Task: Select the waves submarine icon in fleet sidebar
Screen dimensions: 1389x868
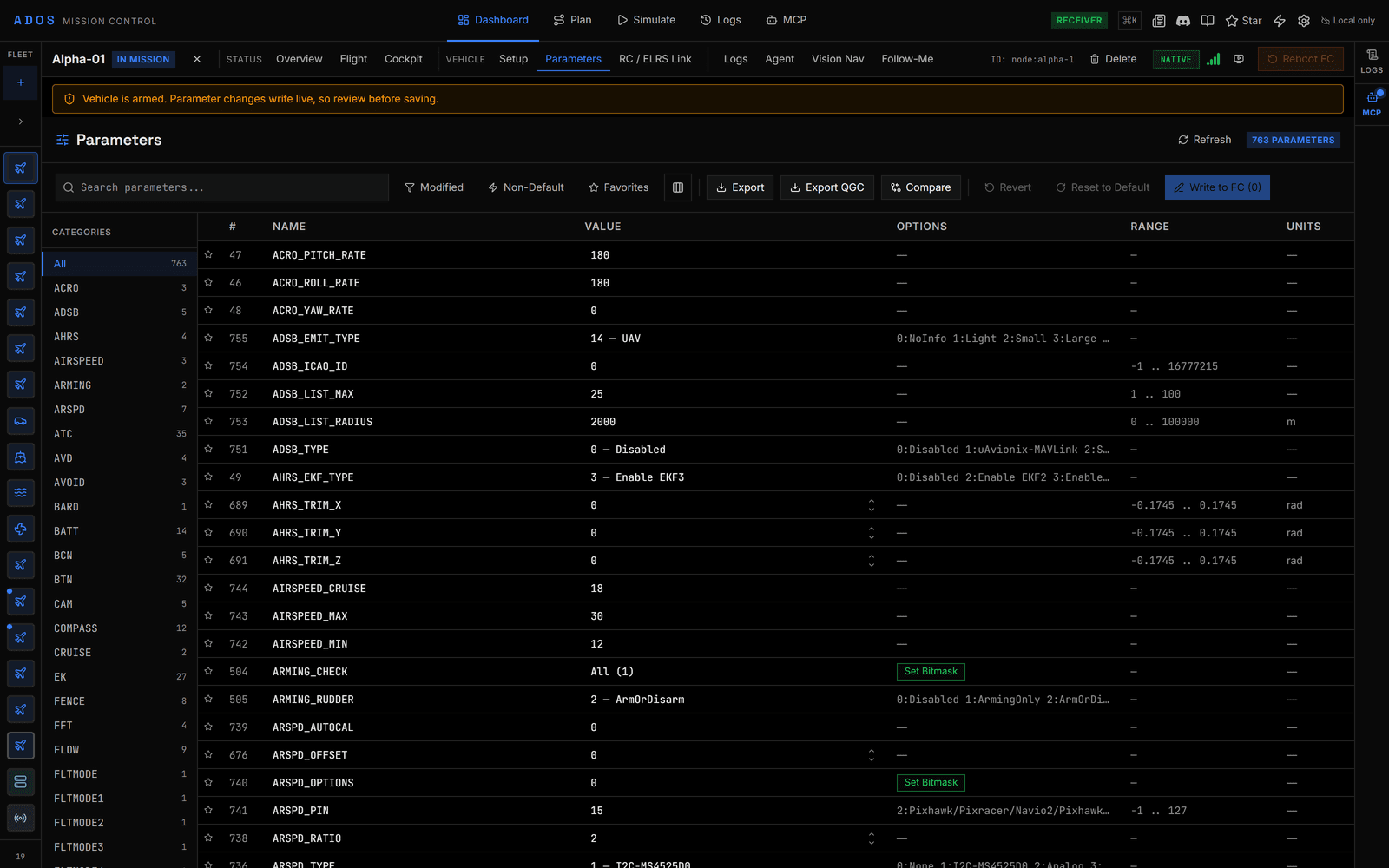Action: (20, 493)
